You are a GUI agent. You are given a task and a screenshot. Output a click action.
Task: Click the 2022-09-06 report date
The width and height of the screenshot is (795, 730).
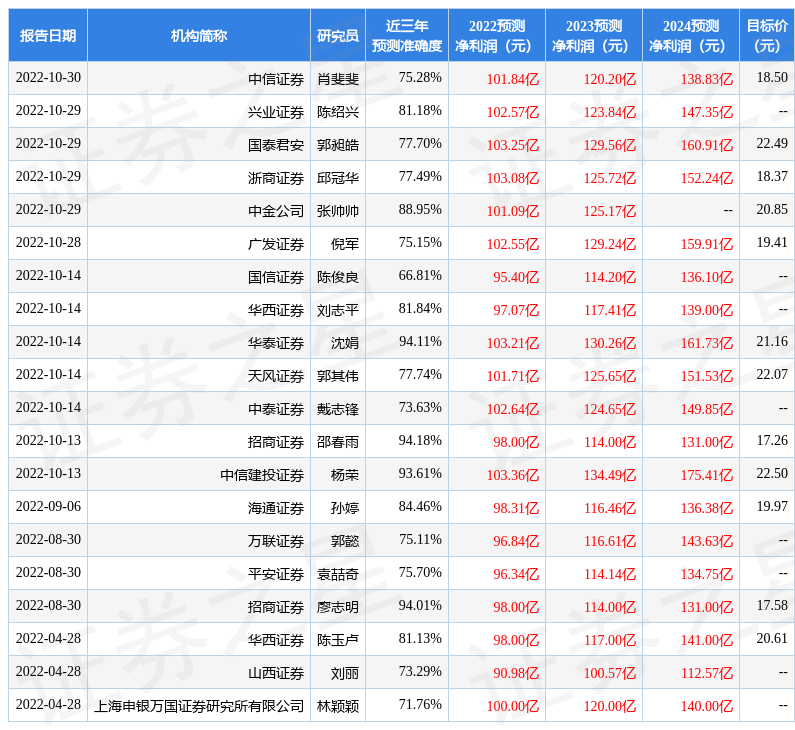pos(48,506)
